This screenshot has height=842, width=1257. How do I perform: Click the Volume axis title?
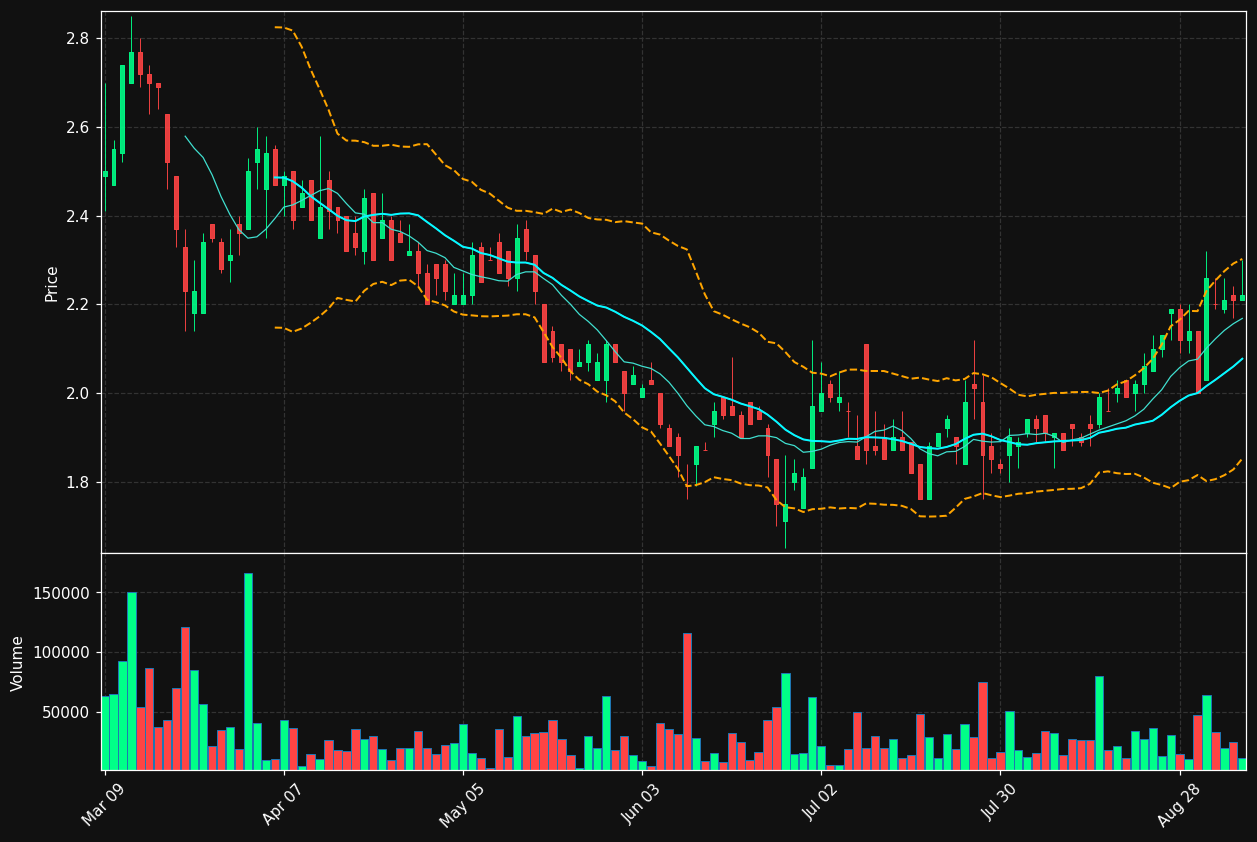click(x=18, y=663)
